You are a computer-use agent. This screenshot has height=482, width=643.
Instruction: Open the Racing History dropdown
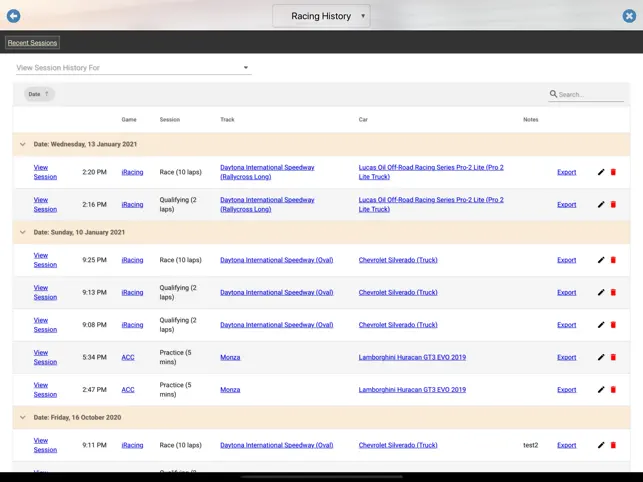(321, 16)
